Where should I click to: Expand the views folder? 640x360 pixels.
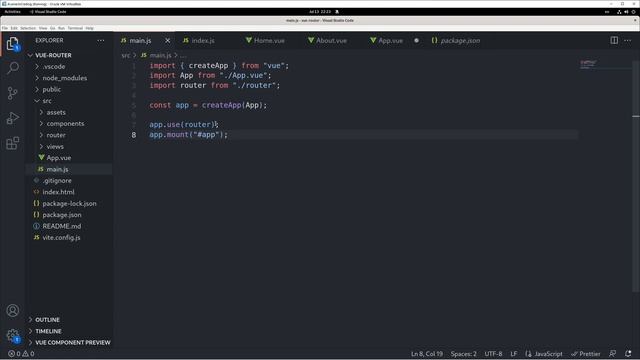55,147
